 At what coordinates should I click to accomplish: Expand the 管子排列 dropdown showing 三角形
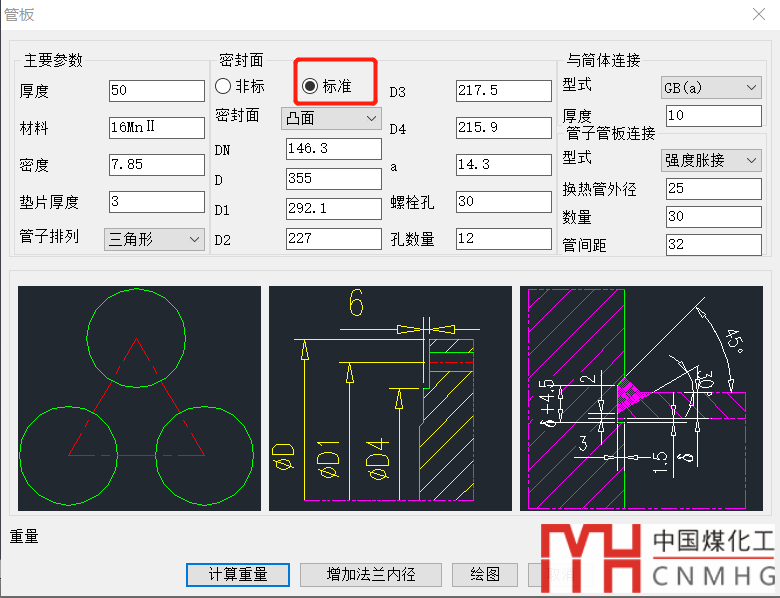tap(154, 239)
